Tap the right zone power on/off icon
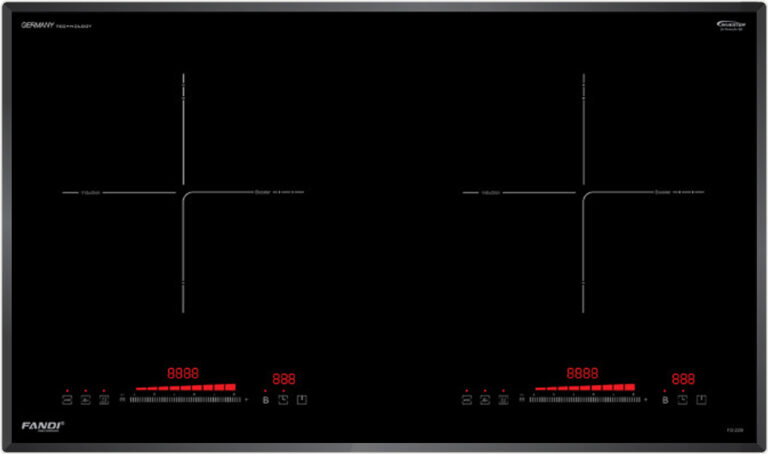 click(x=701, y=400)
